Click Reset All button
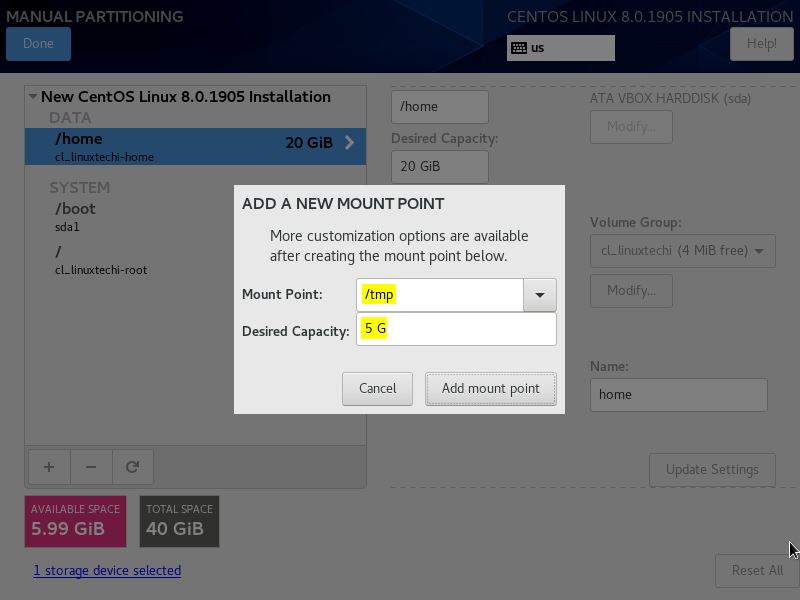The image size is (800, 600). click(757, 570)
